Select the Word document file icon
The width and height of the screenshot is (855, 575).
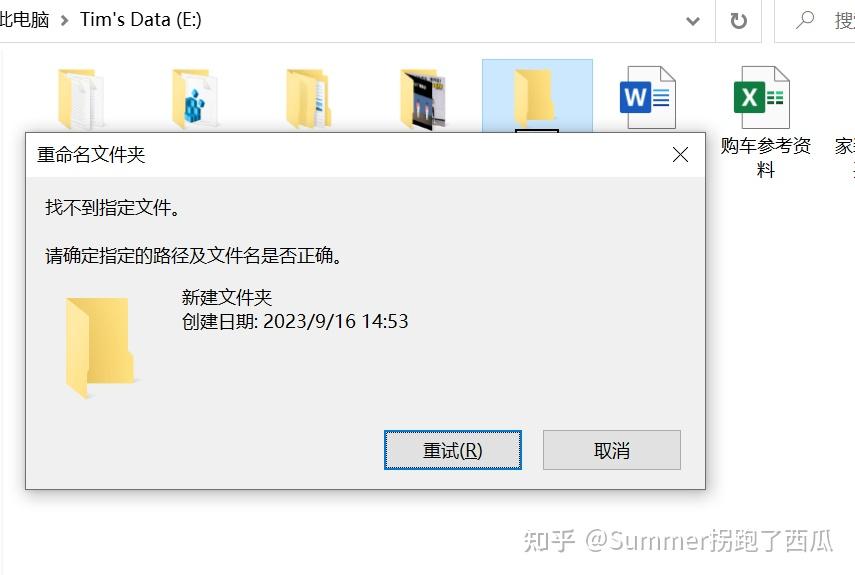pyautogui.click(x=648, y=97)
